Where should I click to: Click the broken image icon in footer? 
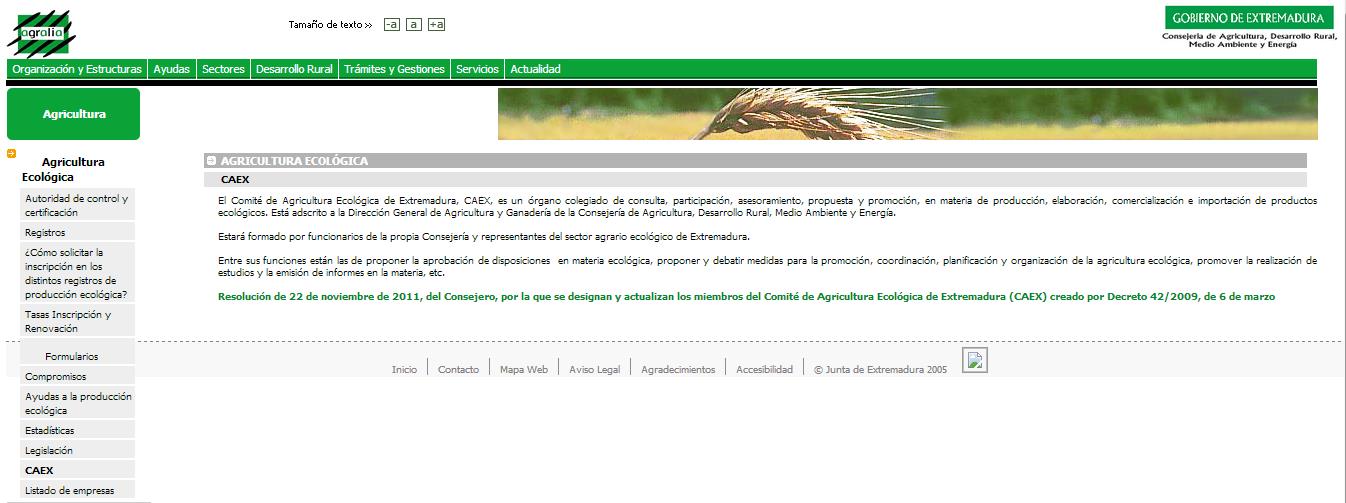974,361
